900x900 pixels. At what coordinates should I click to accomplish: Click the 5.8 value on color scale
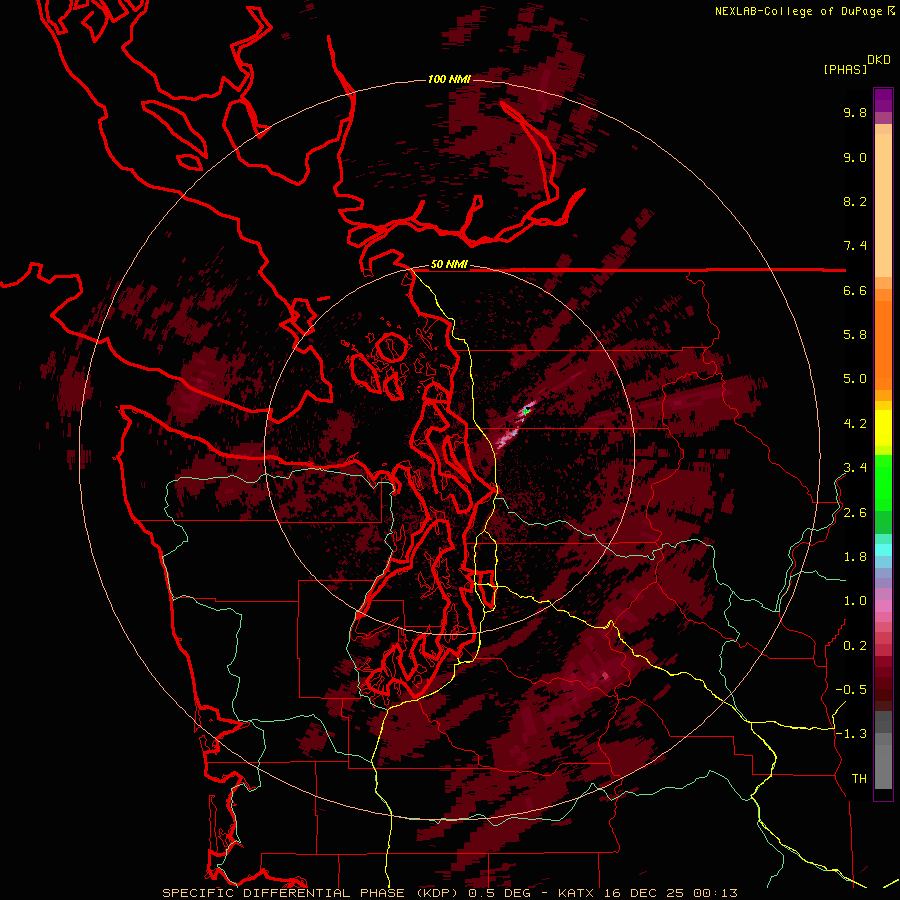(855, 335)
